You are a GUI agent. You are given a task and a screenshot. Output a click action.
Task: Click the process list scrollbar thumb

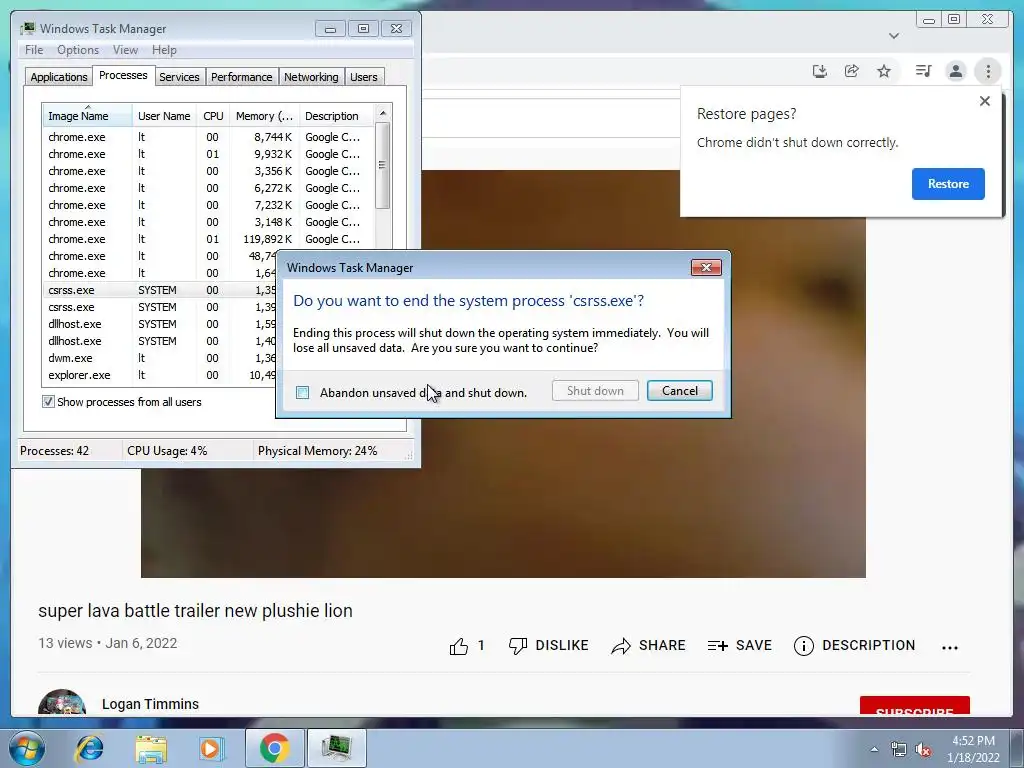(383, 165)
